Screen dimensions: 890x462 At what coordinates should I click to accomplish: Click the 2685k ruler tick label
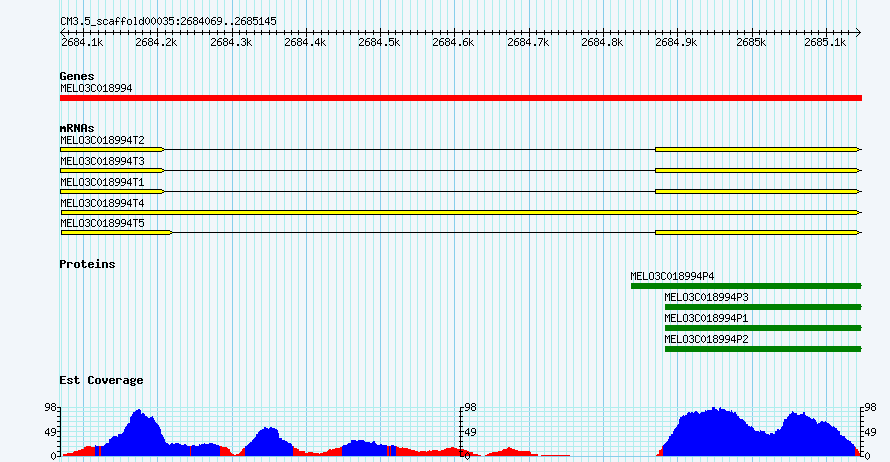point(751,43)
